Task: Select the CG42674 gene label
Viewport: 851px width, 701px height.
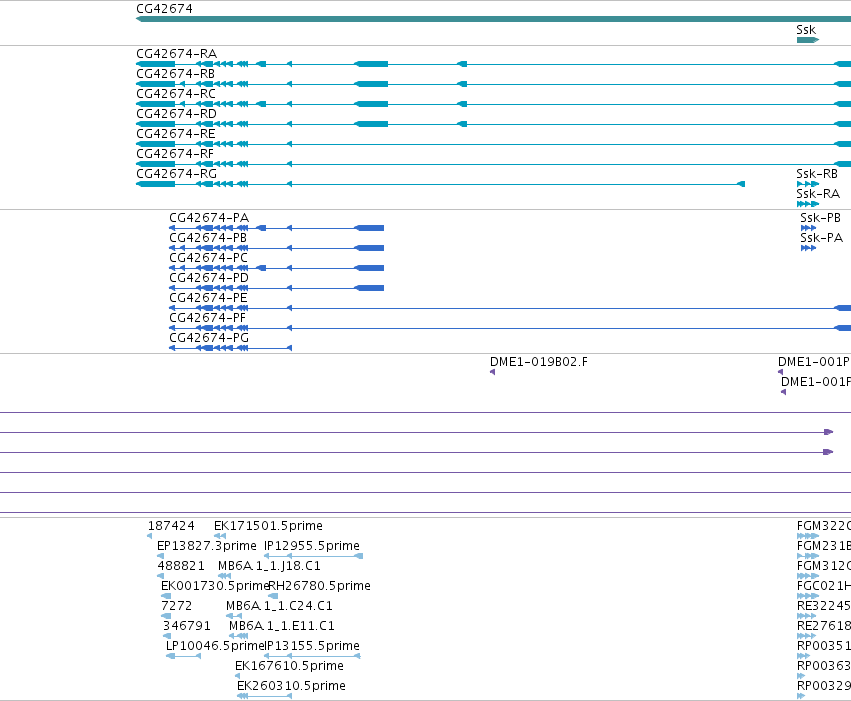Action: [164, 9]
